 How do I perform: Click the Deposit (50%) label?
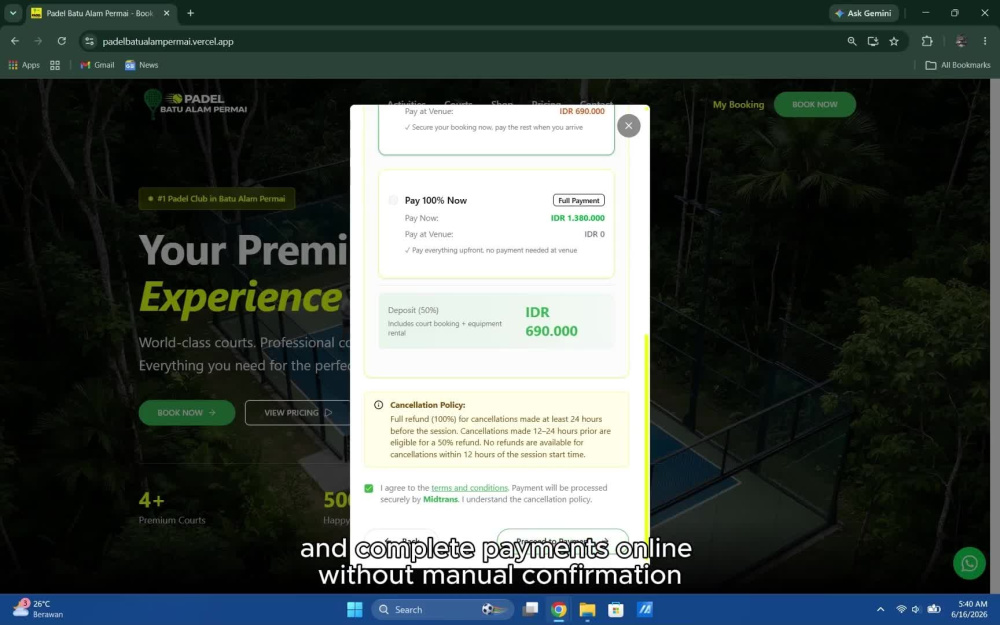[x=413, y=311]
